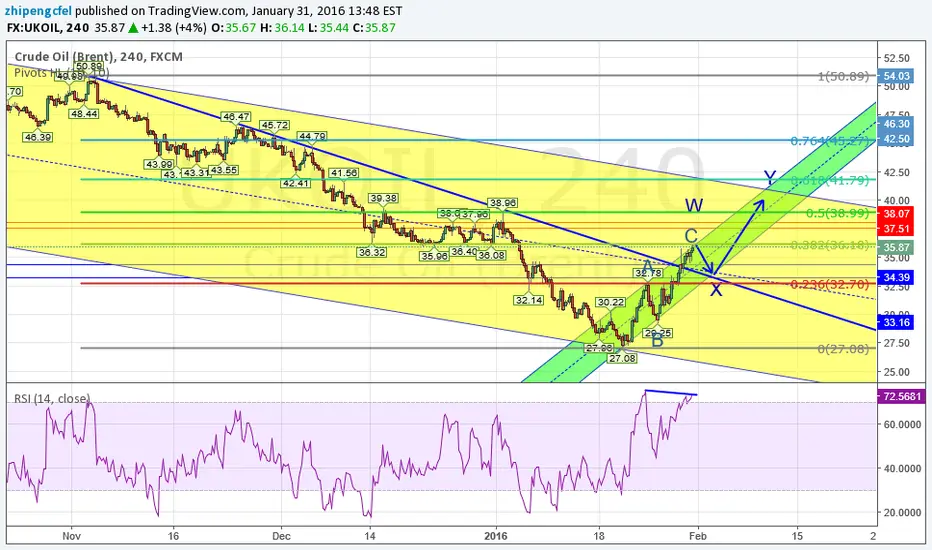
Task: Click the 52.50 price scale value
Action: 897,58
